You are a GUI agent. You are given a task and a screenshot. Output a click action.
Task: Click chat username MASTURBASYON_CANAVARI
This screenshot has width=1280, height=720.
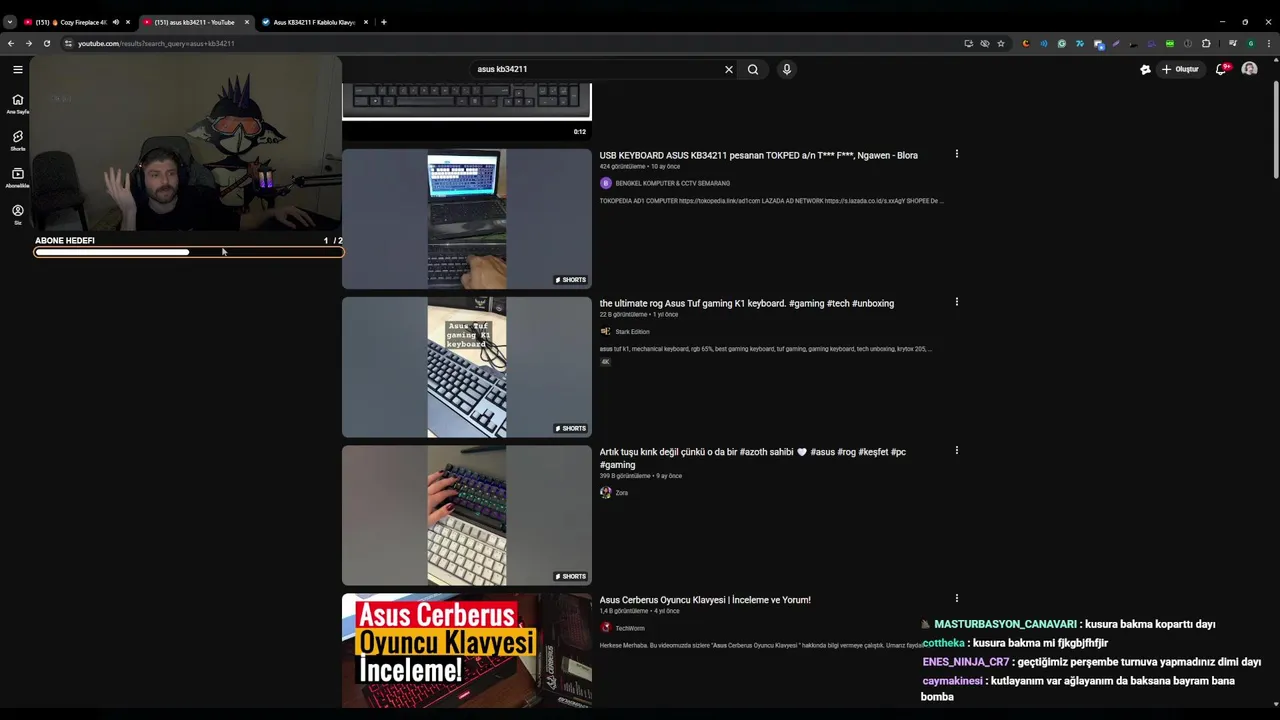1005,624
